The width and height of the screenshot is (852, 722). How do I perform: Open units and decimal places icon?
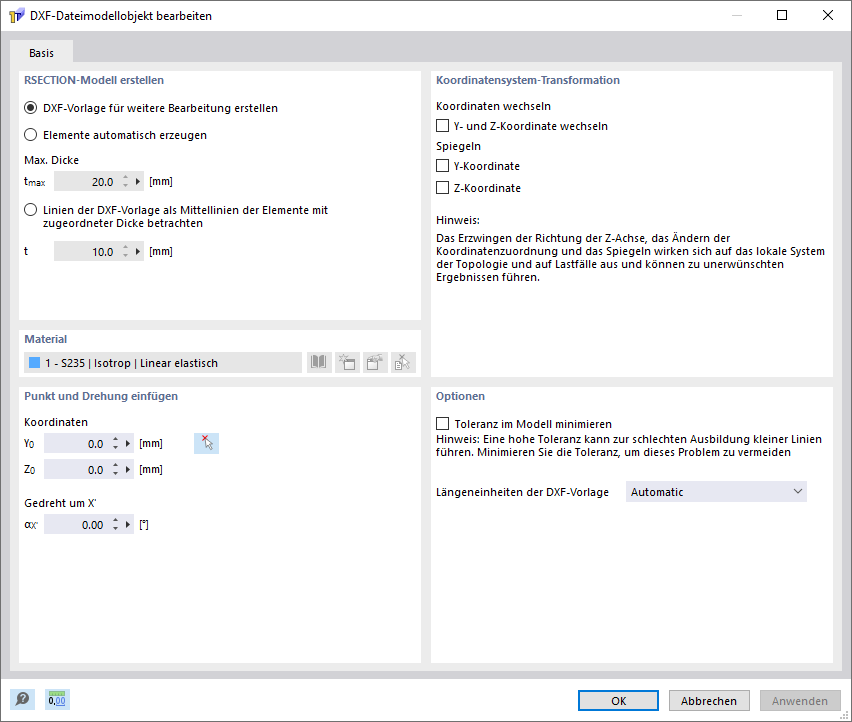57,699
